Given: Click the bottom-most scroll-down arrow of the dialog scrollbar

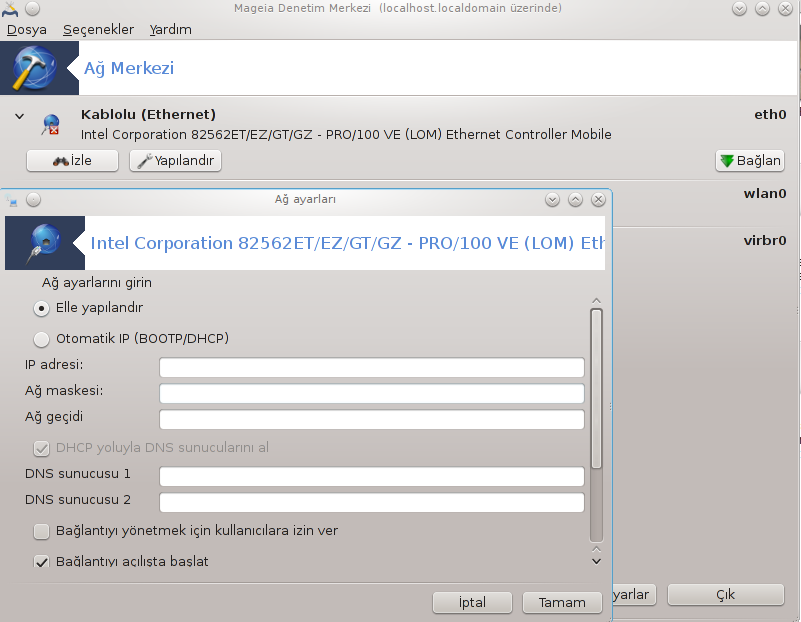Looking at the screenshot, I should 596,561.
